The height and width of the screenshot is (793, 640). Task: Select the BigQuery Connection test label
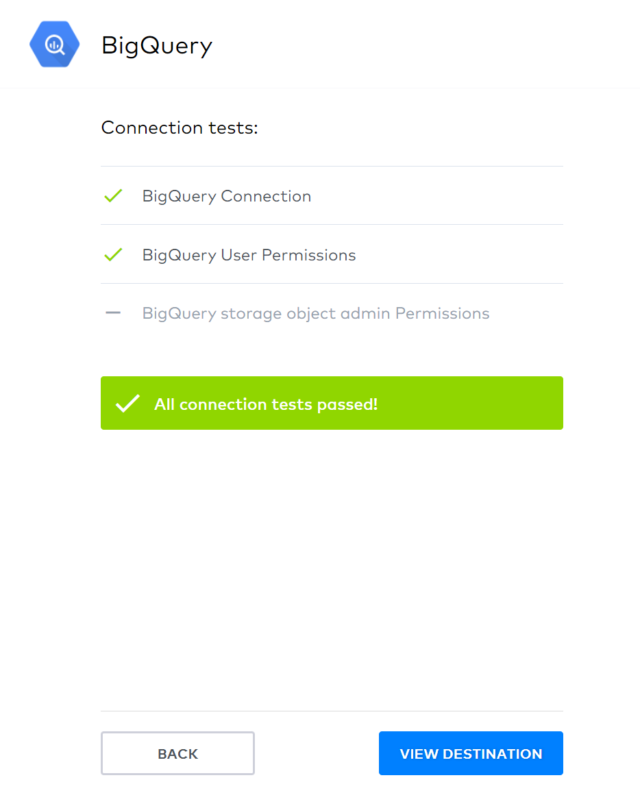coord(226,196)
